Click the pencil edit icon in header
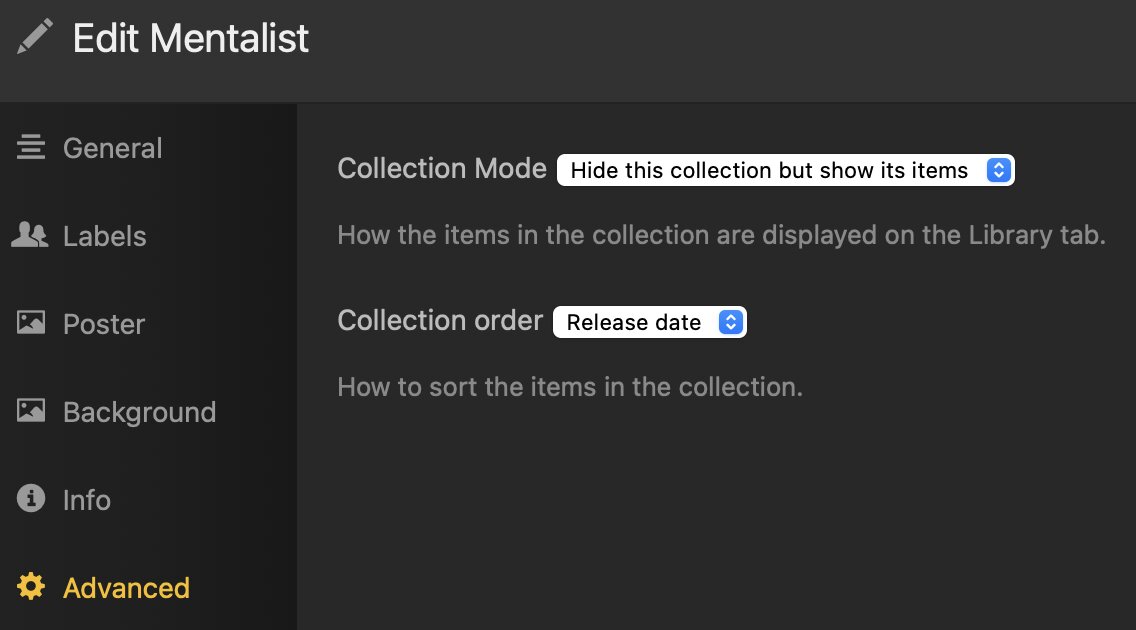 coord(34,39)
